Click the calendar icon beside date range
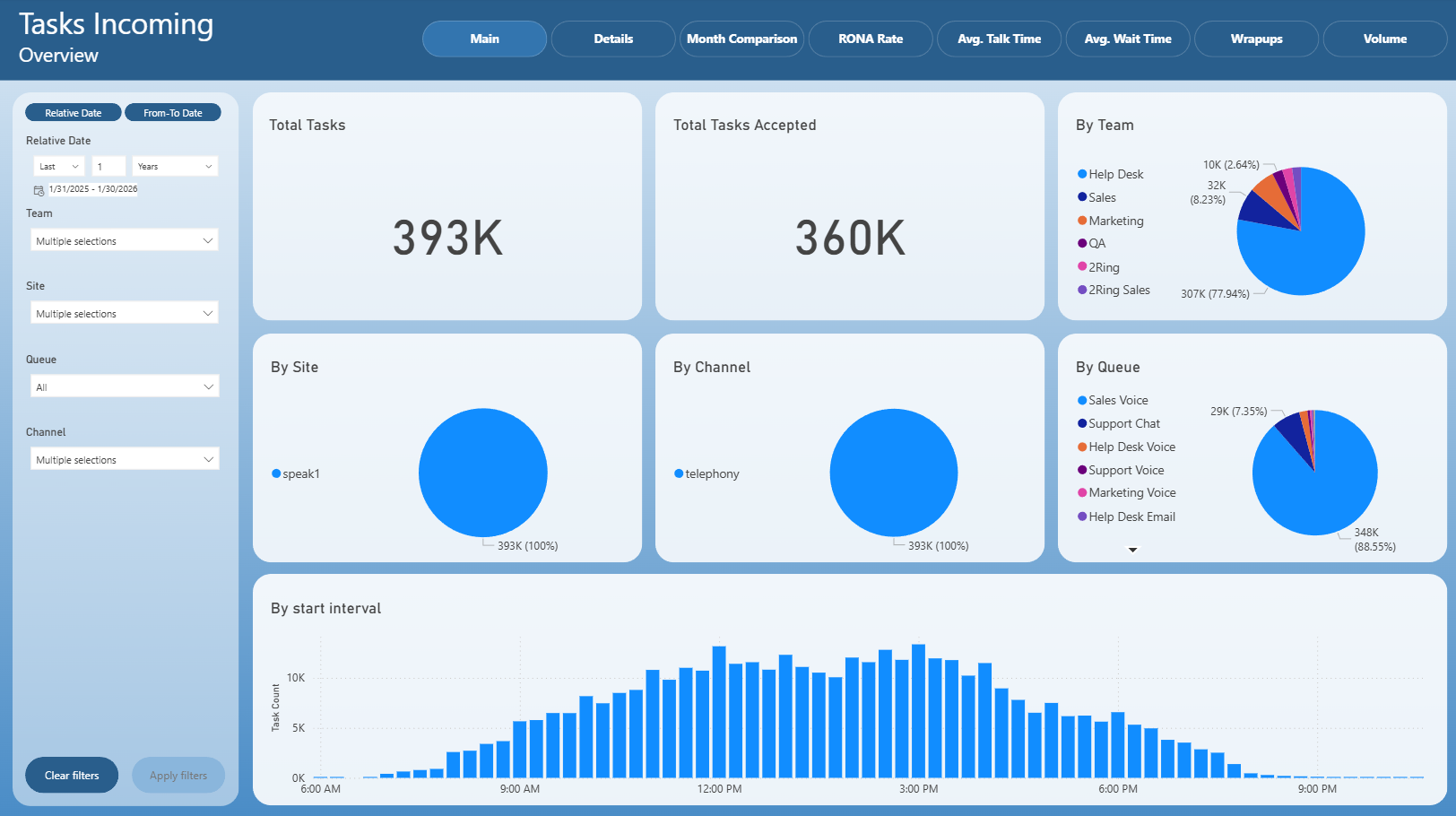1456x816 pixels. tap(39, 190)
